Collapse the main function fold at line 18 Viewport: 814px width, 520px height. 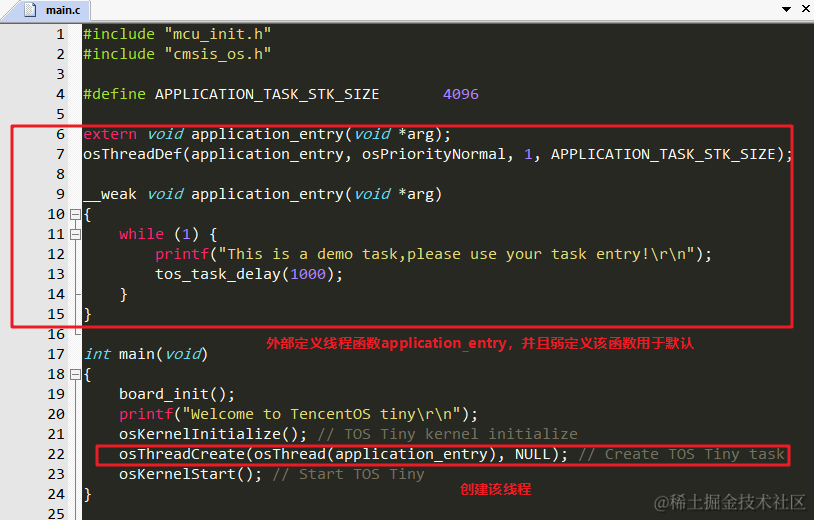[75, 374]
